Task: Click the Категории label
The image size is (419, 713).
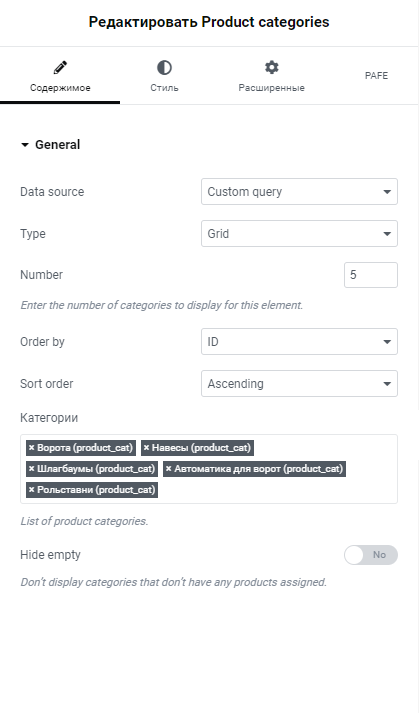Action: pos(49,418)
